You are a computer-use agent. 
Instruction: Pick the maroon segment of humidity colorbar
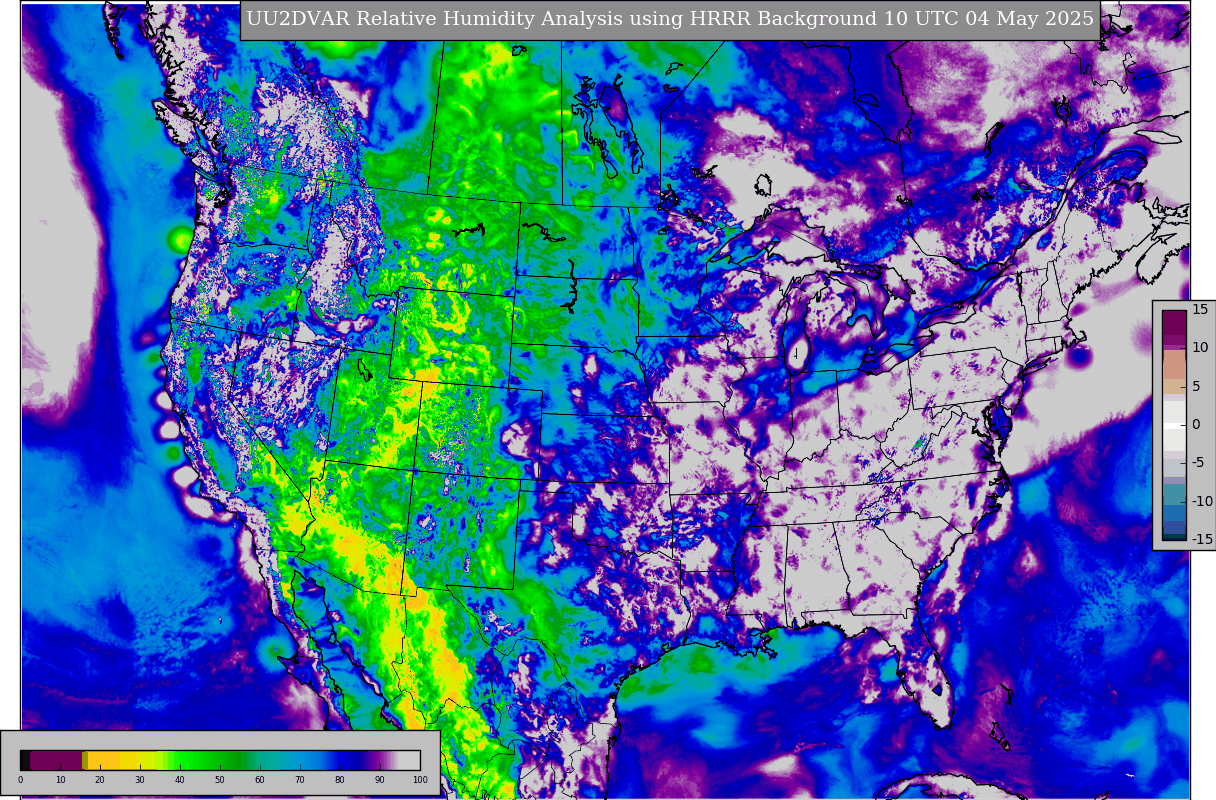56,760
